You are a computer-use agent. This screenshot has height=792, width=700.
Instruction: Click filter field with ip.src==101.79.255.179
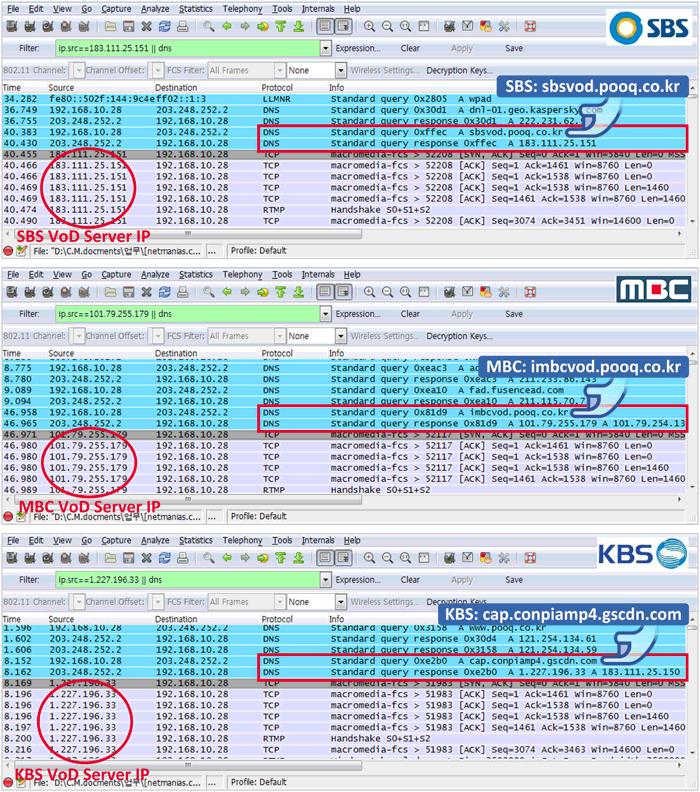tap(187, 314)
